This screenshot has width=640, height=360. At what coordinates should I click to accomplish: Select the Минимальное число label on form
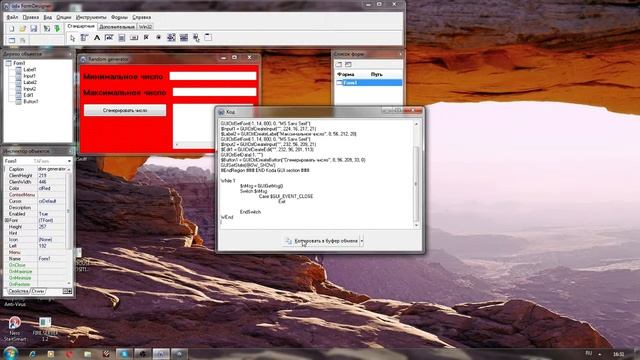click(123, 76)
